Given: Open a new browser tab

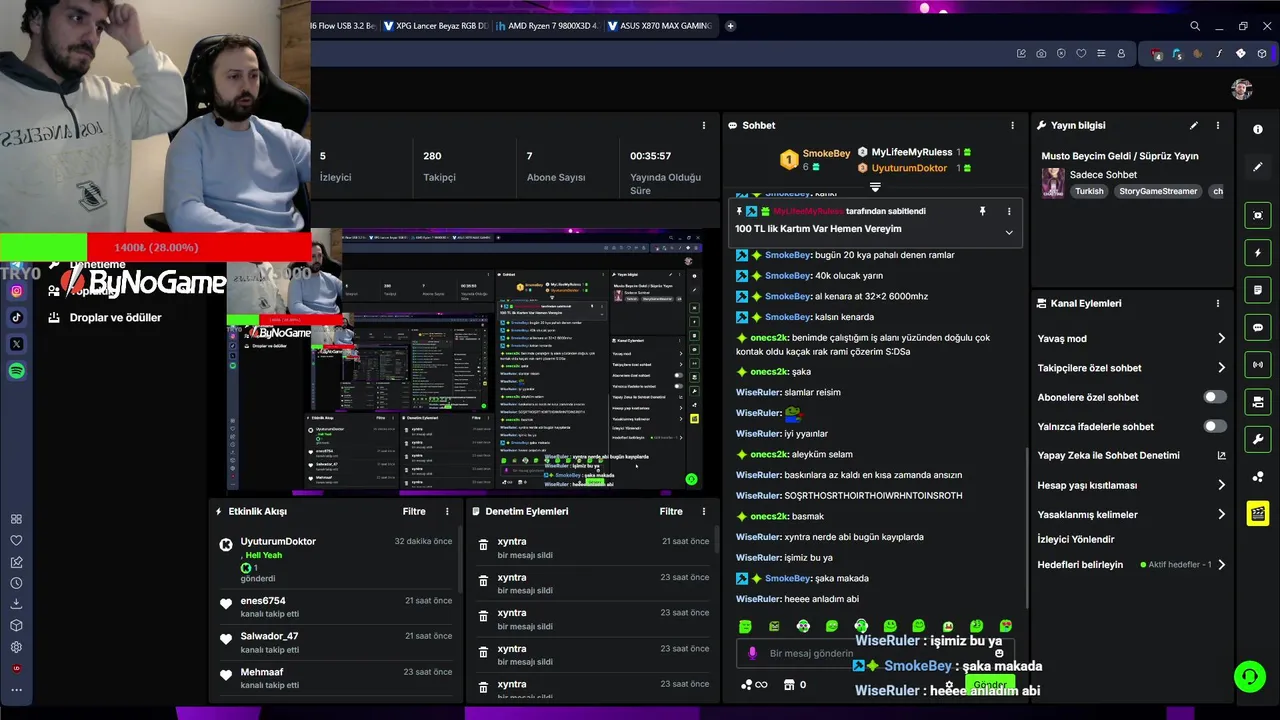Looking at the screenshot, I should tap(730, 26).
